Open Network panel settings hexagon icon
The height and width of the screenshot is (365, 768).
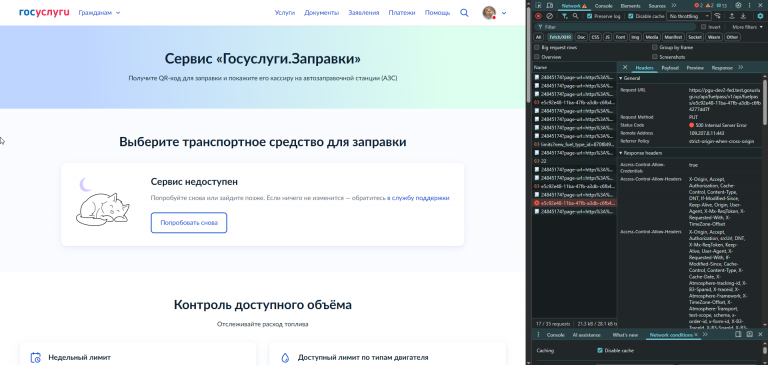click(x=760, y=16)
